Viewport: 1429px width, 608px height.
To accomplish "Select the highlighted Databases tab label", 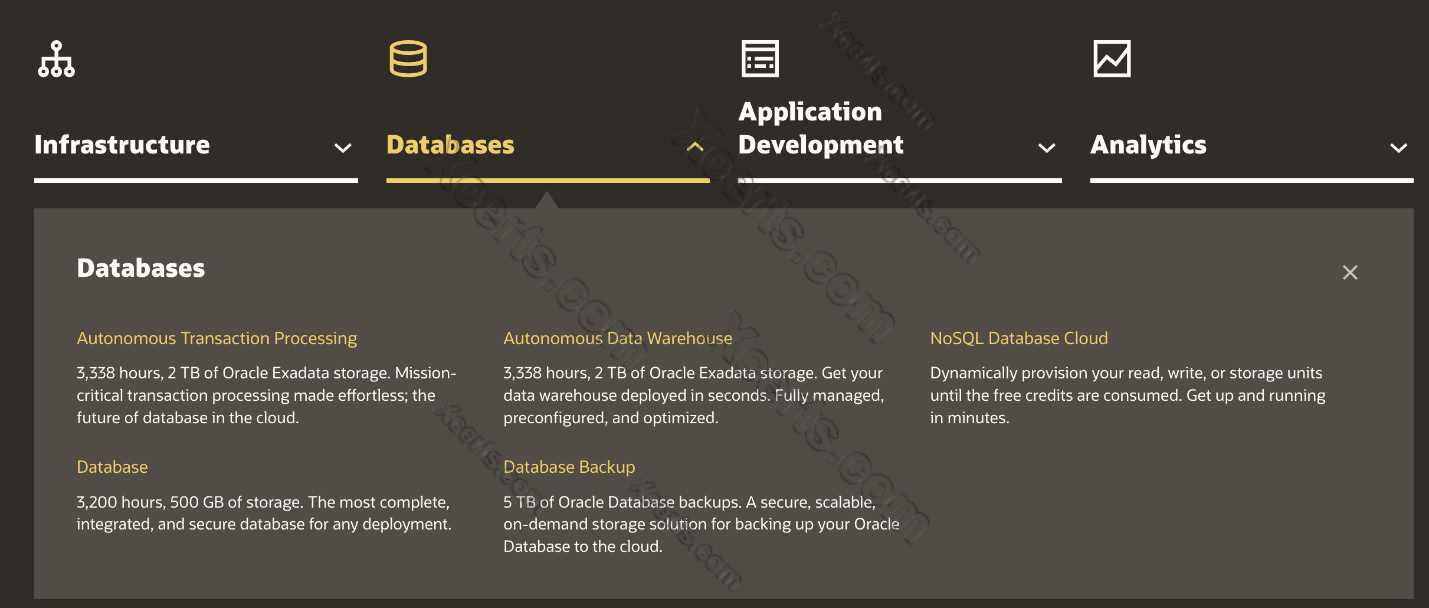I will [x=450, y=145].
